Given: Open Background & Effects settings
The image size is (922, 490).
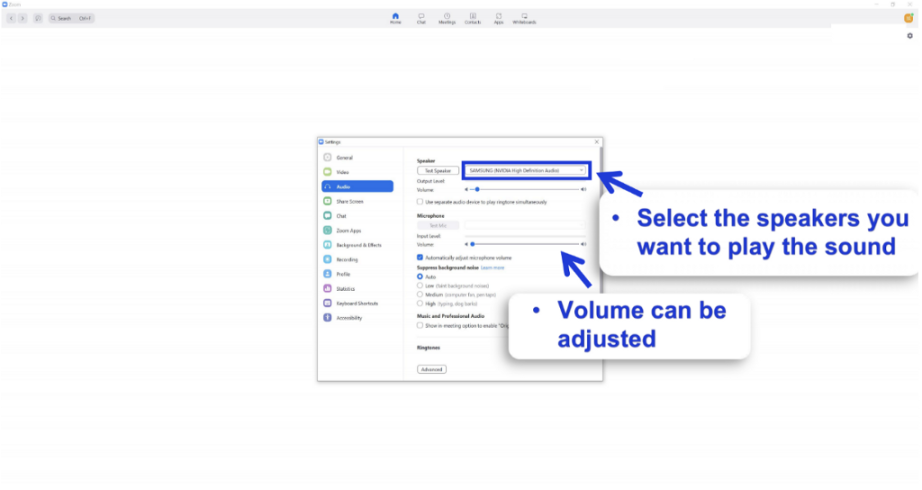Looking at the screenshot, I should (x=358, y=245).
